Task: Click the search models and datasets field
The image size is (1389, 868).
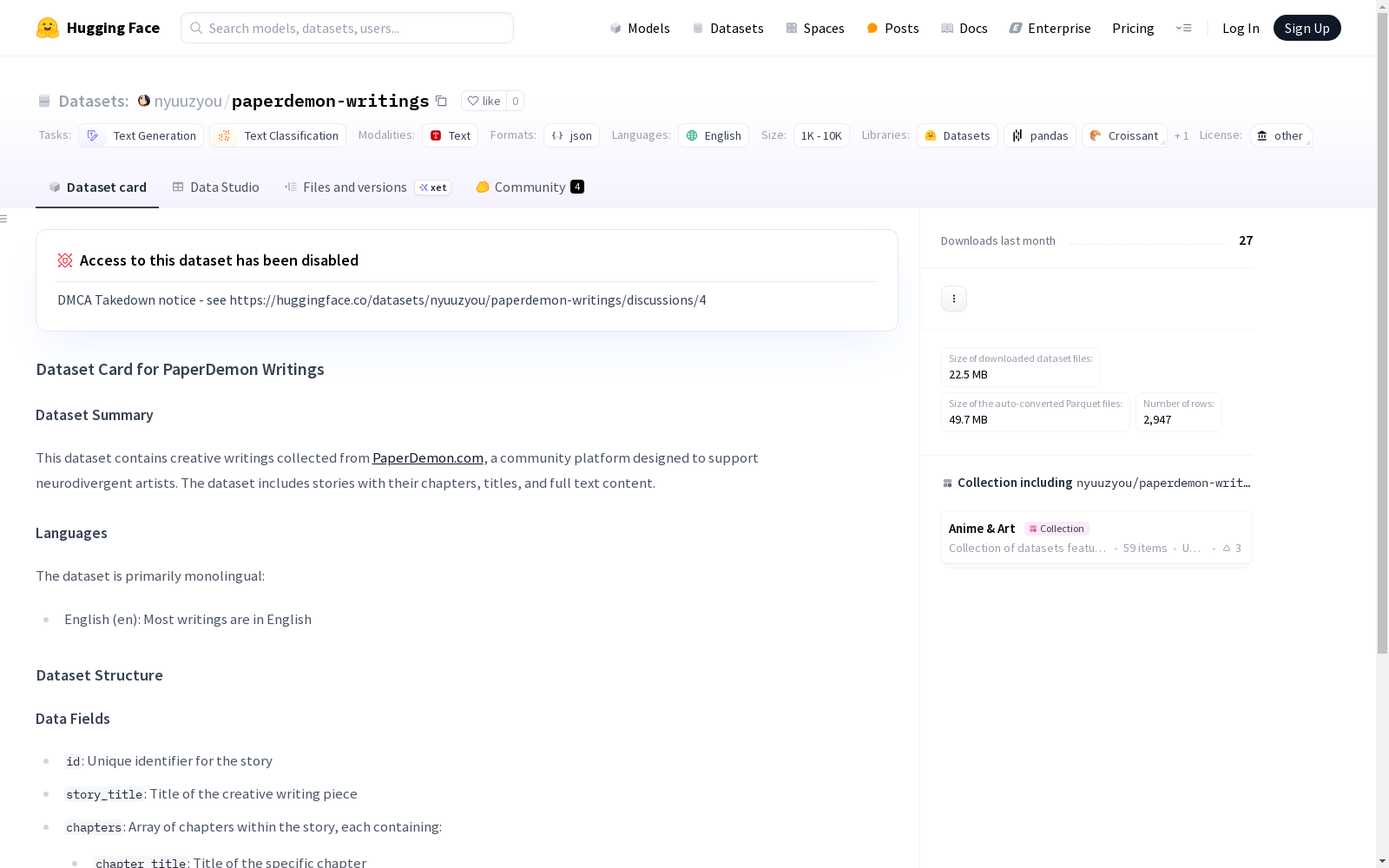Action: pyautogui.click(x=347, y=28)
